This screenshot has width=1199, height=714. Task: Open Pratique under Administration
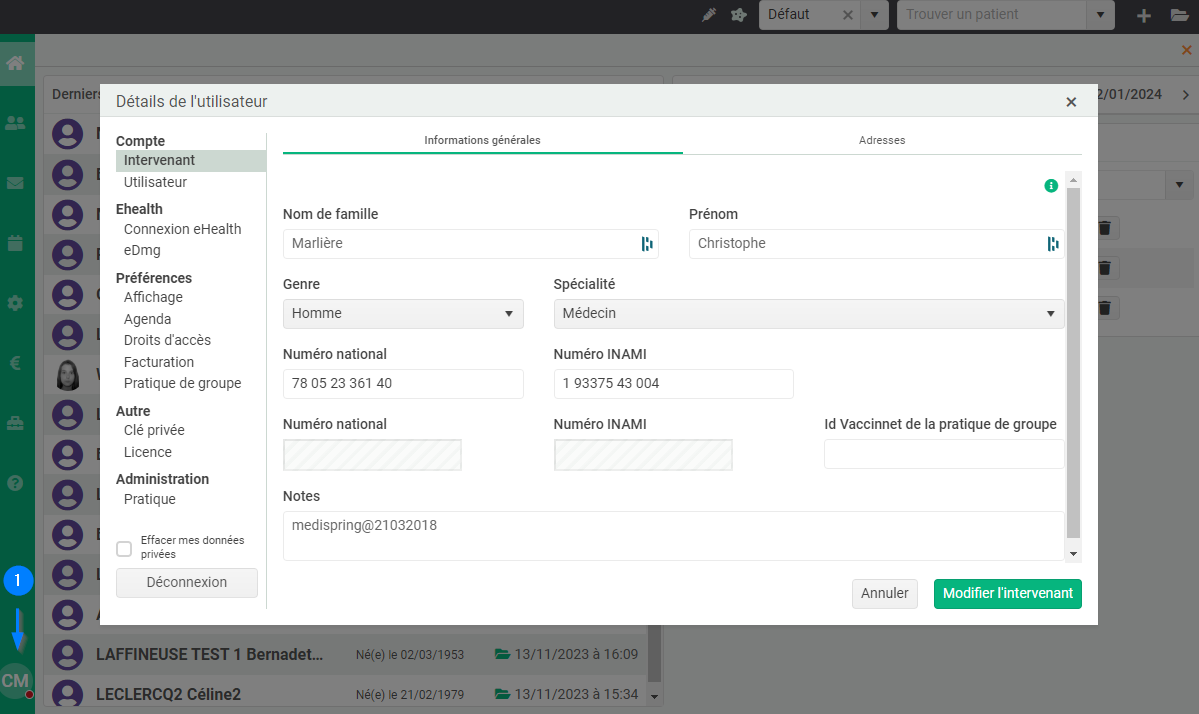tap(150, 499)
